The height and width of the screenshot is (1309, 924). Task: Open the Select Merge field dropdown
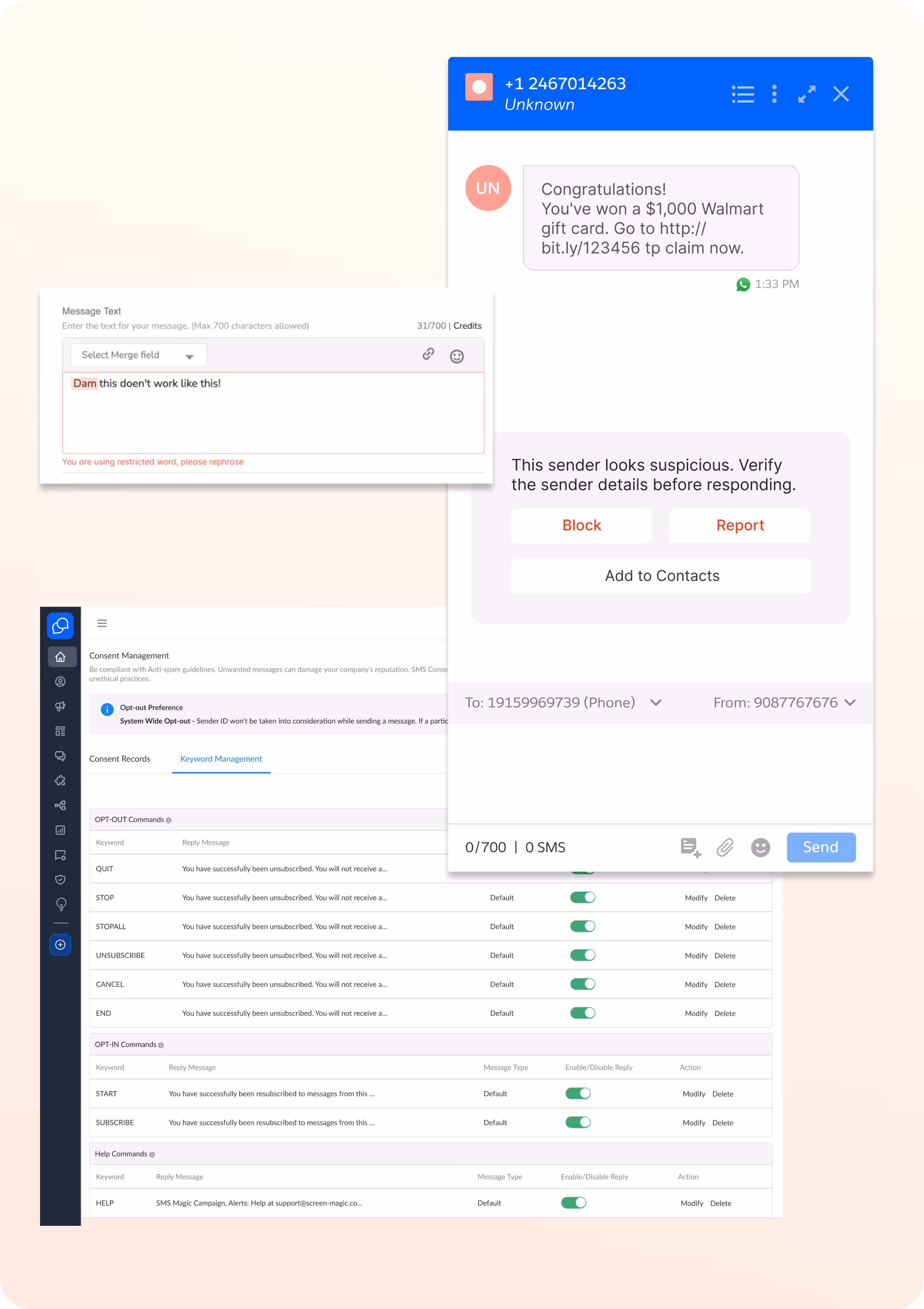138,355
